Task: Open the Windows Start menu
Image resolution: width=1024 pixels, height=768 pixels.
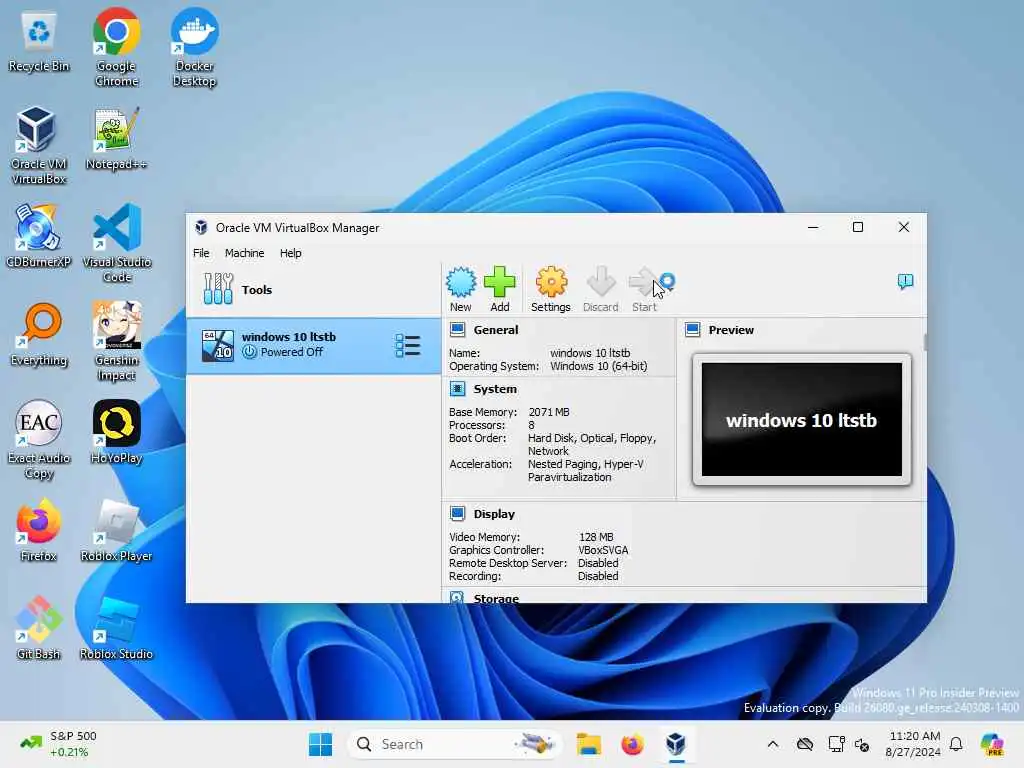Action: point(320,744)
